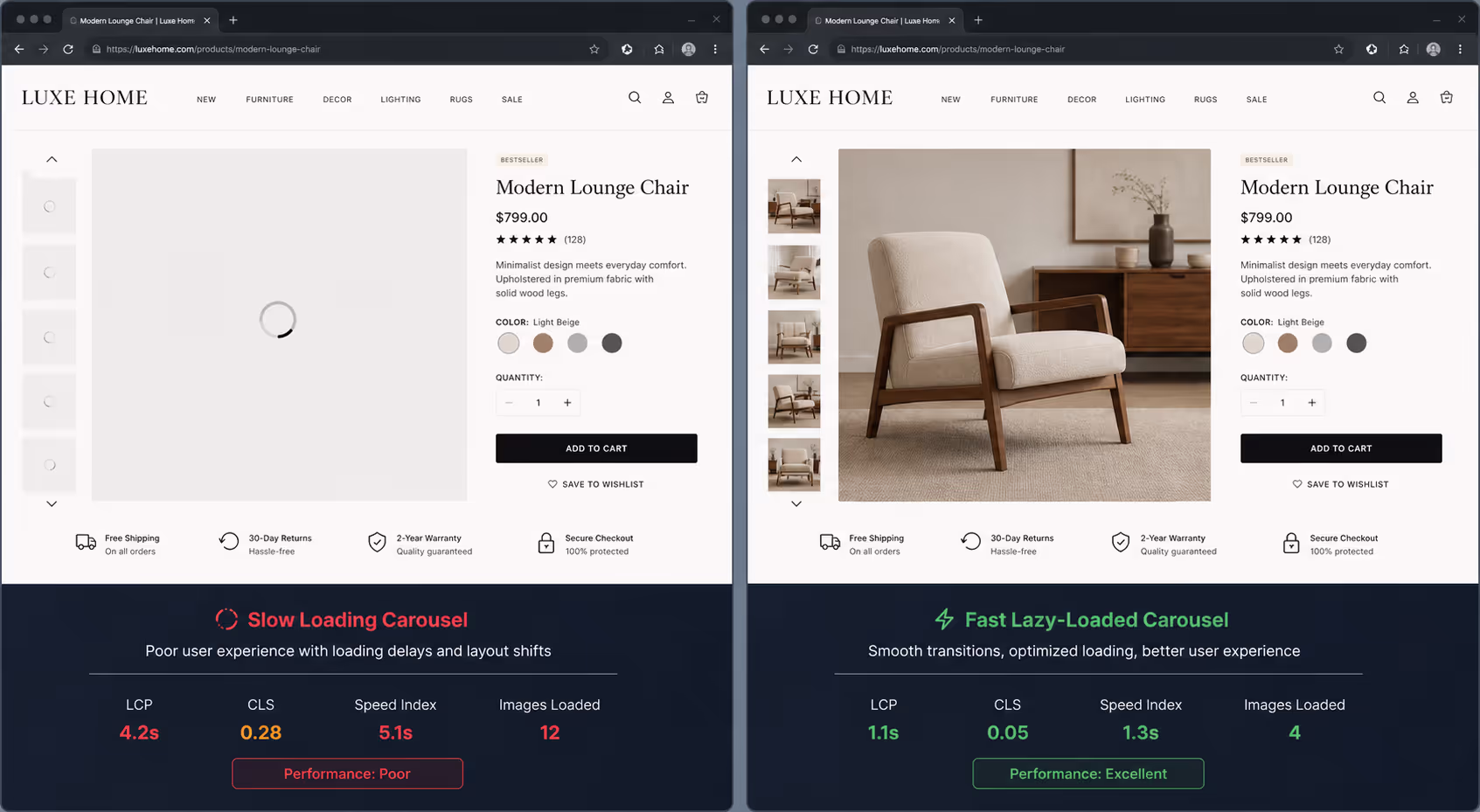Increase quantity with plus in right window
This screenshot has height=812, width=1480.
click(x=1312, y=403)
